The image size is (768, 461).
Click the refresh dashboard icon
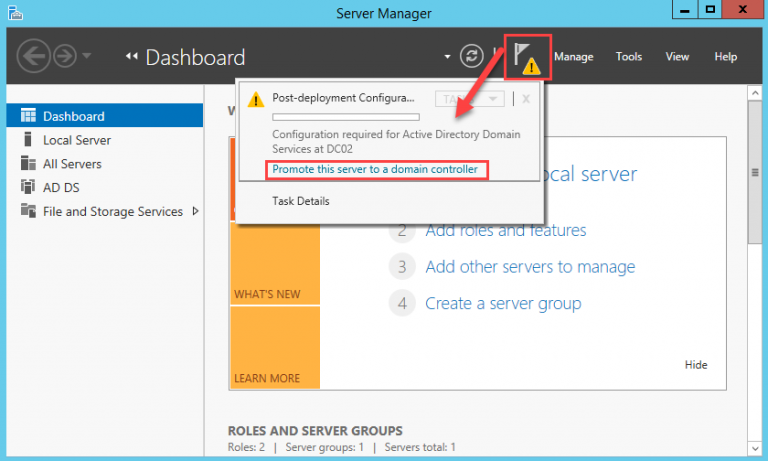click(471, 57)
